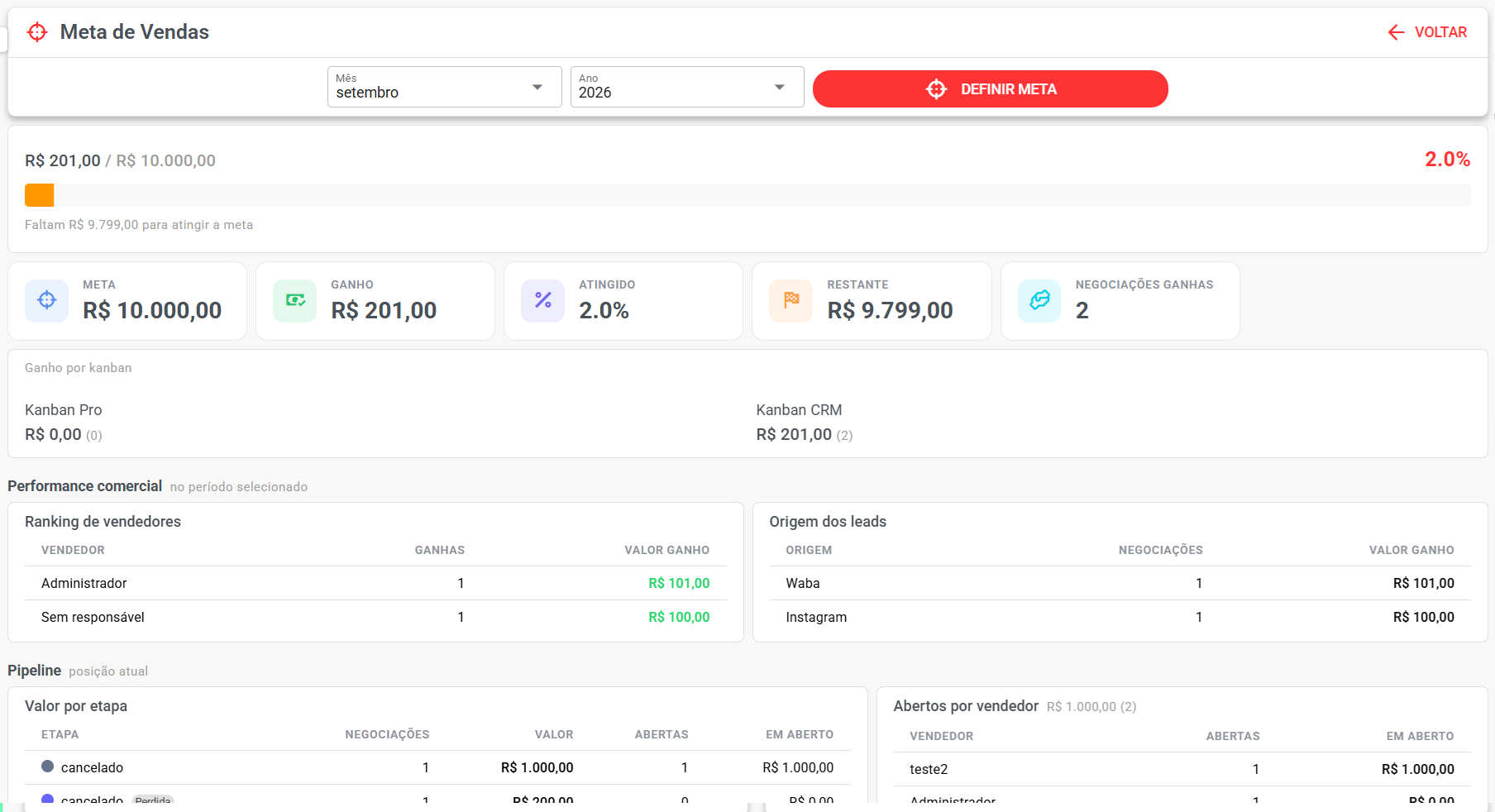The image size is (1495, 812).
Task: Click the gray dot beside the cancelado stage
Action: 48,767
